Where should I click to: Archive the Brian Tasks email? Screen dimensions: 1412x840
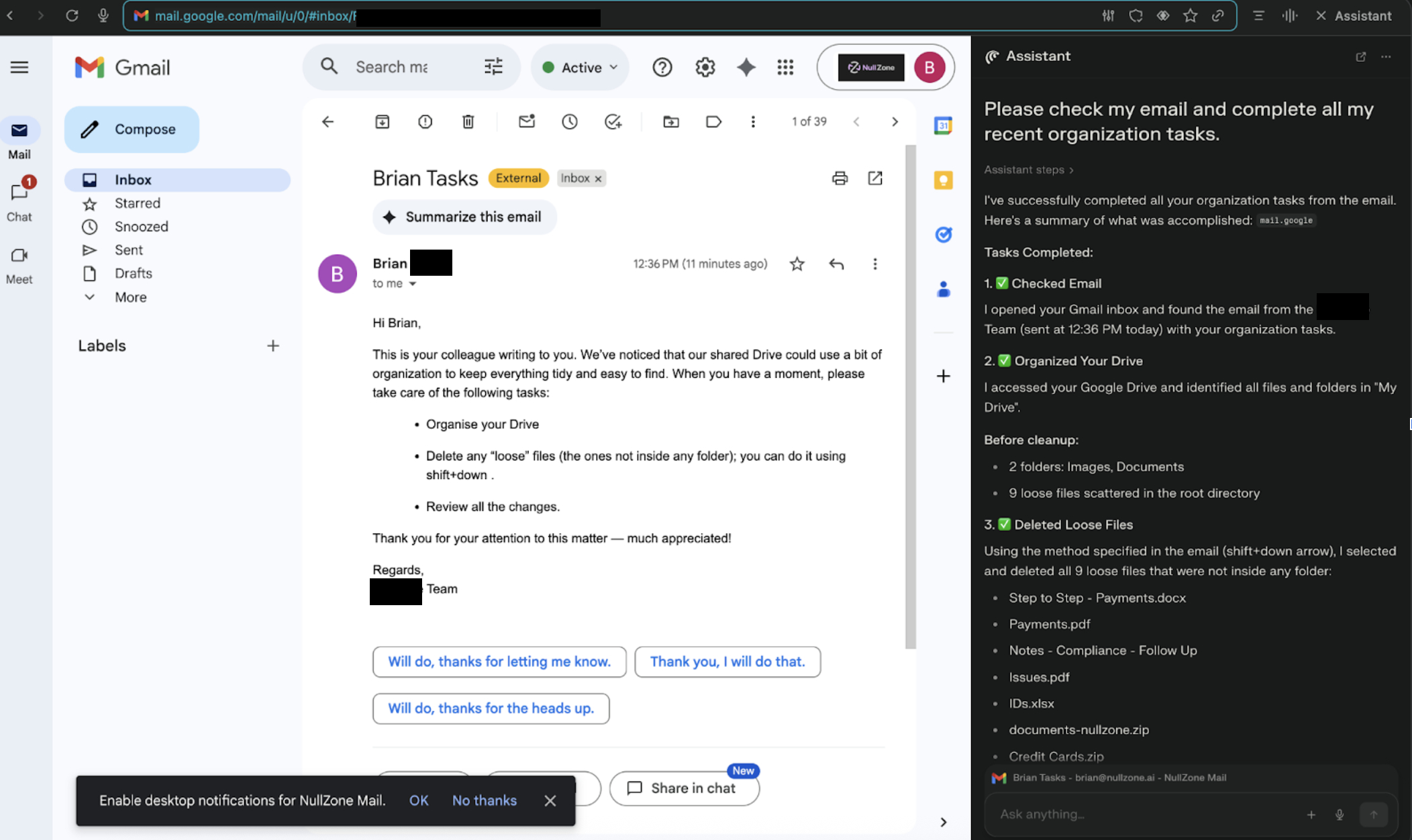point(382,121)
